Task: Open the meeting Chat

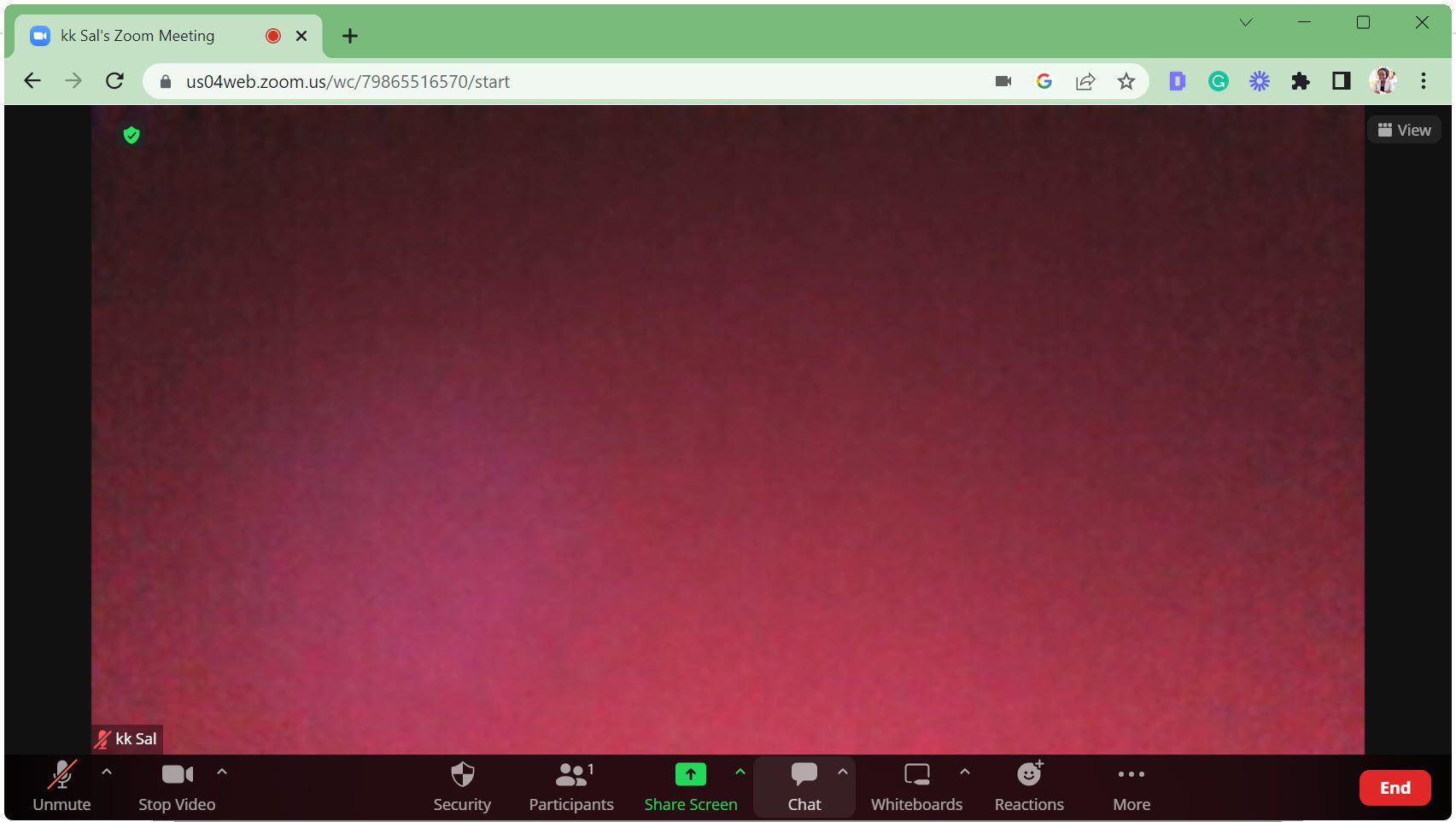Action: tap(803, 785)
